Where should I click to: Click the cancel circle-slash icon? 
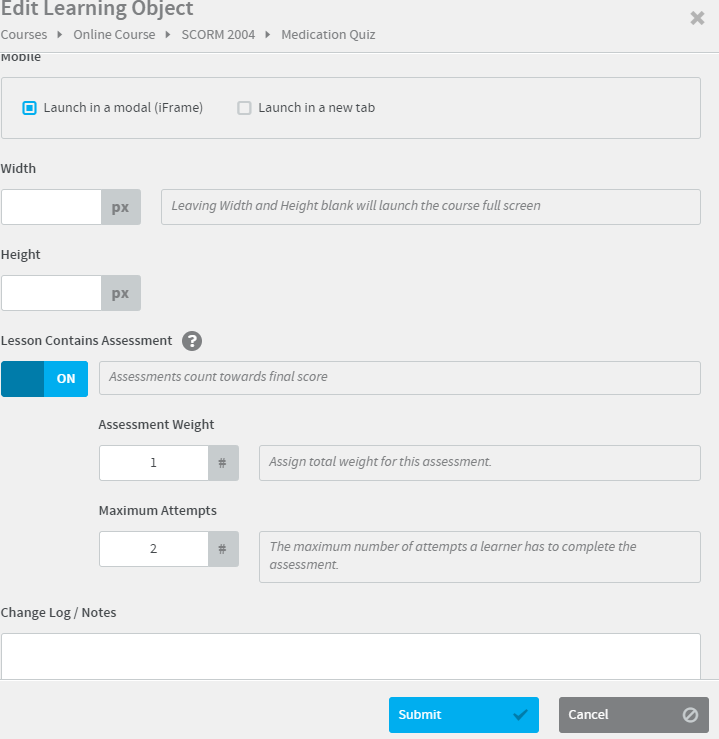click(x=690, y=715)
